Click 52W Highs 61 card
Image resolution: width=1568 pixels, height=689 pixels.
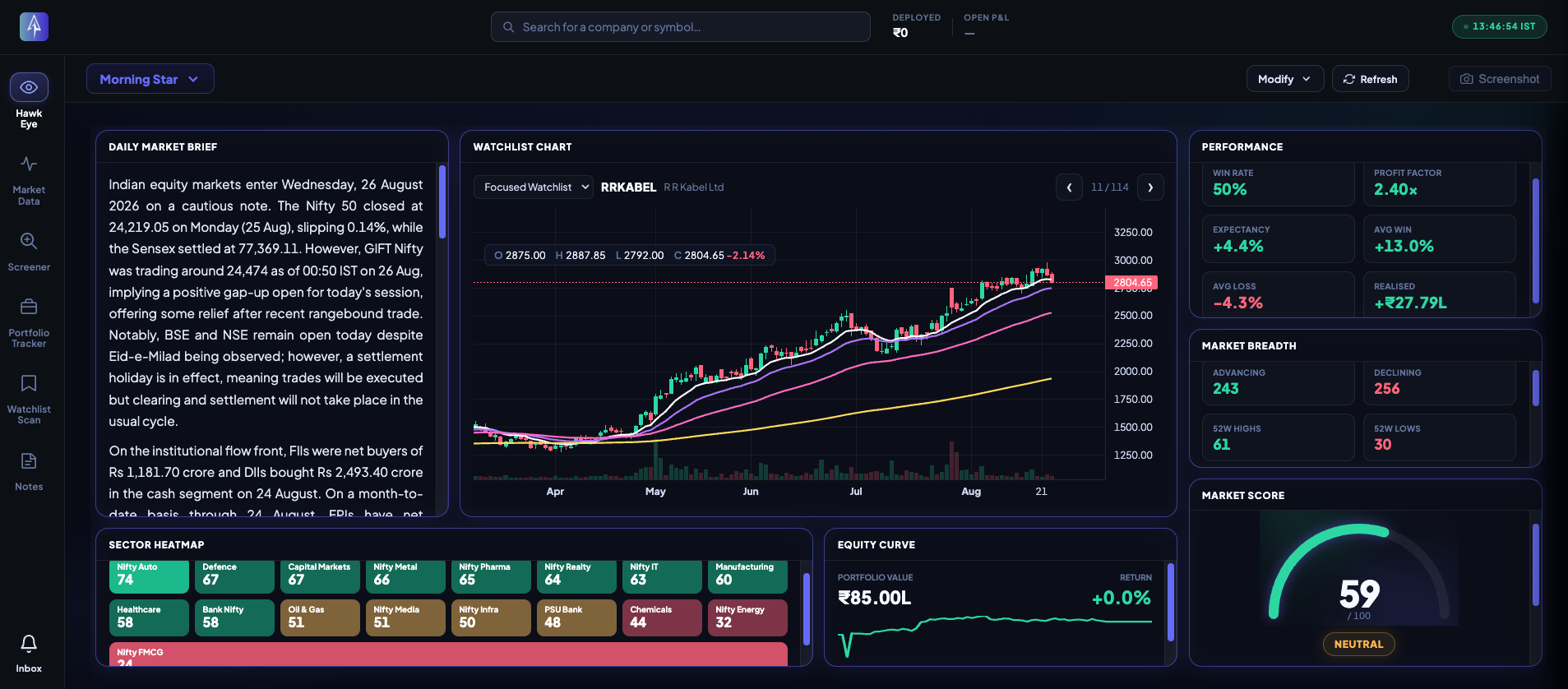point(1278,437)
